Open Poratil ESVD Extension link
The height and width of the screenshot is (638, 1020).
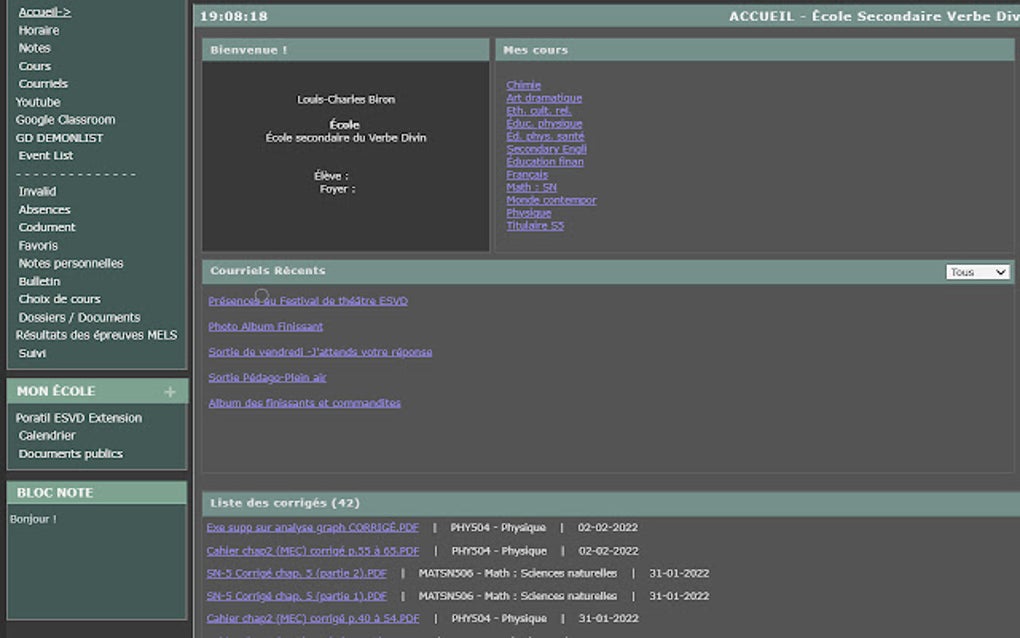[79, 418]
